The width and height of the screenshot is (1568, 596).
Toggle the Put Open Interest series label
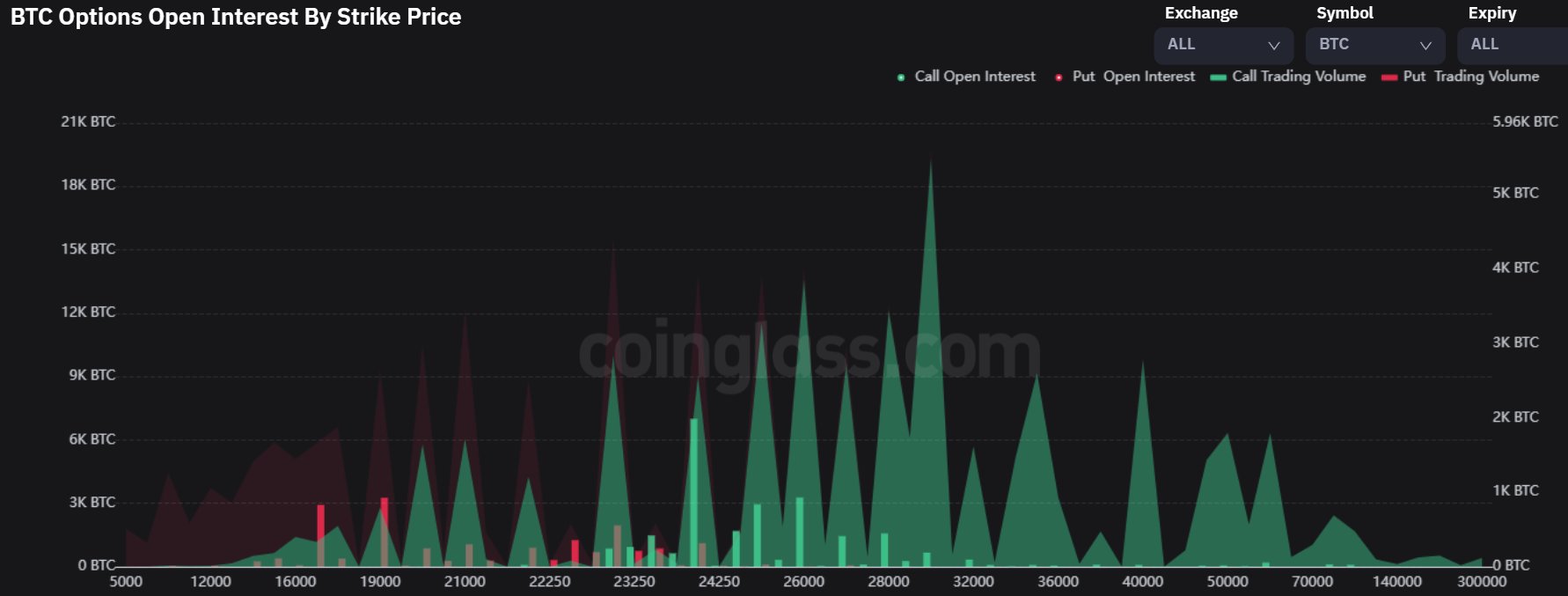tap(1133, 77)
